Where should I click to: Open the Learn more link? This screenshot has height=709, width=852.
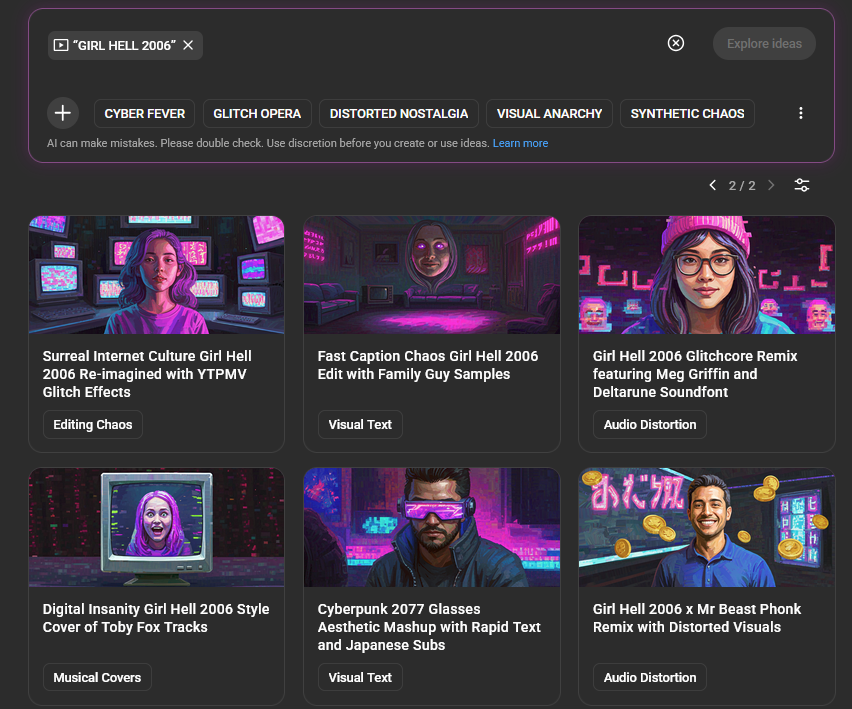coord(520,143)
